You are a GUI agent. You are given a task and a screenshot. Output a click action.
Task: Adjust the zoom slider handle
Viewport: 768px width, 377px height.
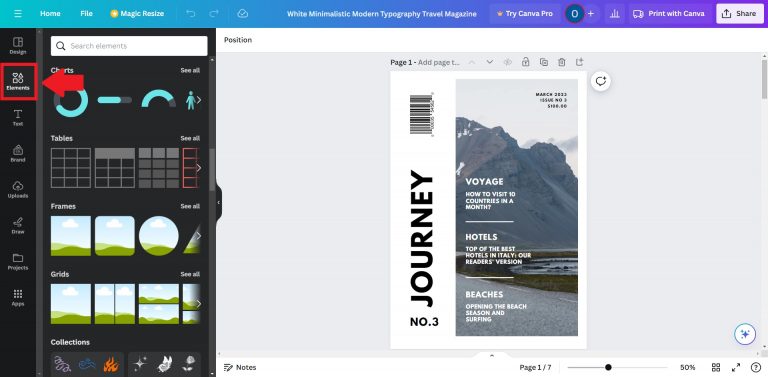pos(608,367)
